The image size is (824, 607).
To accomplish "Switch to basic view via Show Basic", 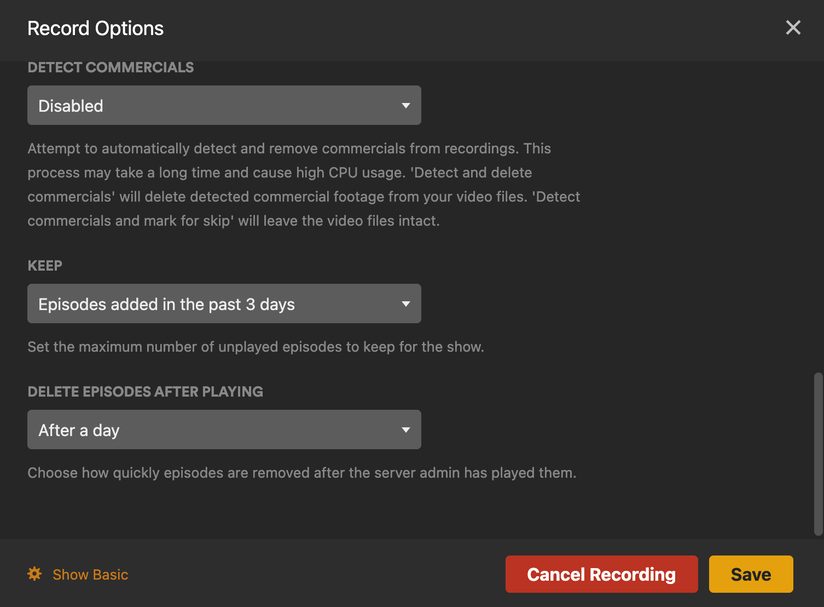I will tap(90, 575).
